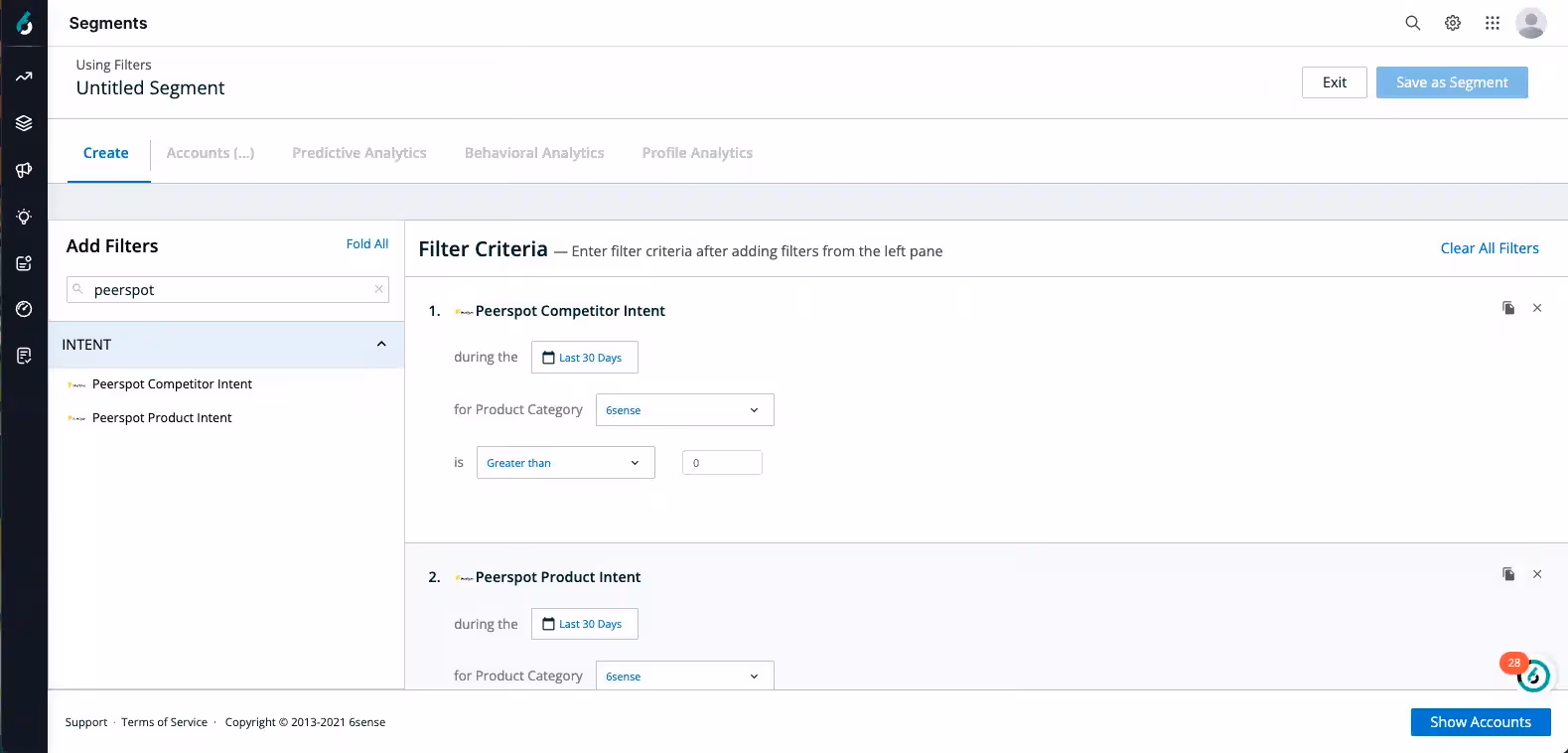The image size is (1568, 753).
Task: Open the lightbulb insights sidebar icon
Action: pos(24,217)
